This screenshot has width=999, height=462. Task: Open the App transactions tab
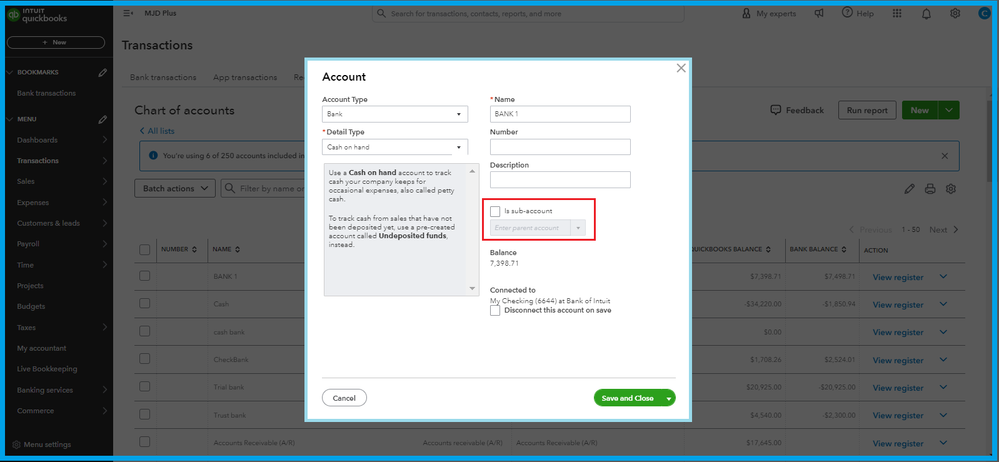pyautogui.click(x=245, y=77)
